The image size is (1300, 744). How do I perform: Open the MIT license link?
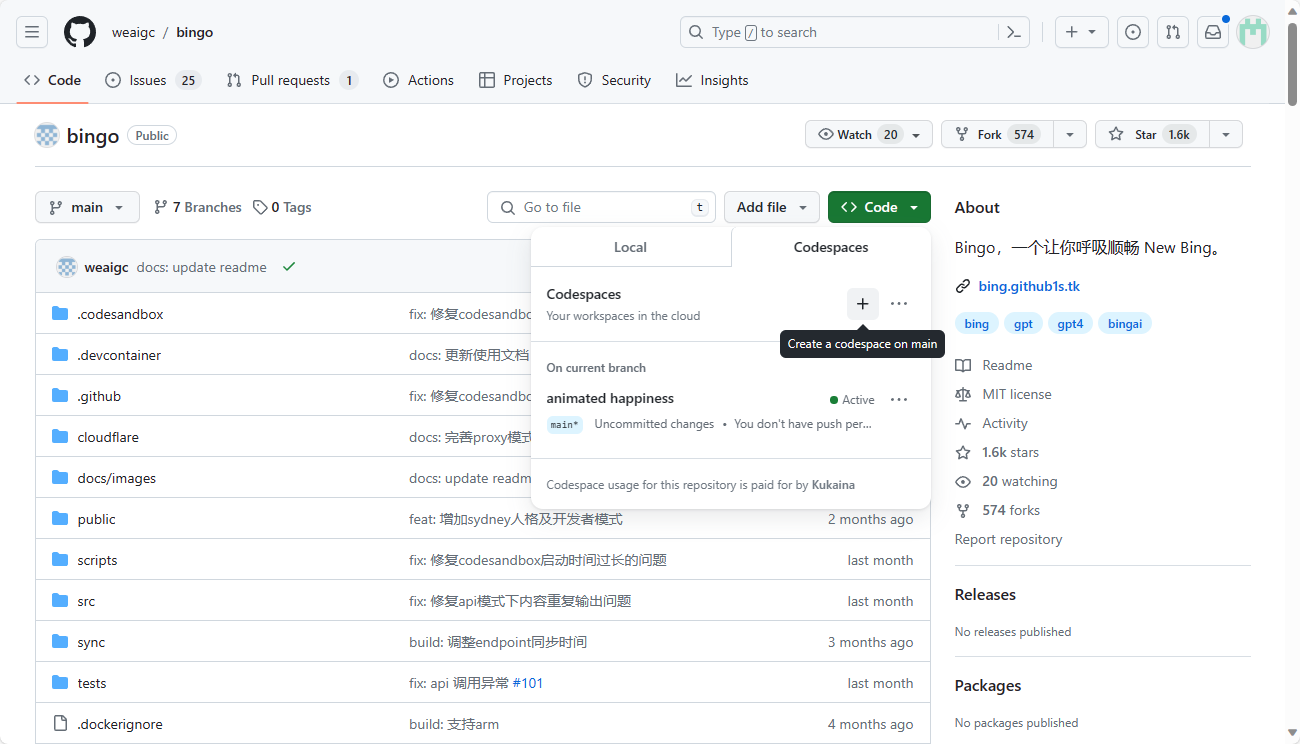coord(1017,394)
